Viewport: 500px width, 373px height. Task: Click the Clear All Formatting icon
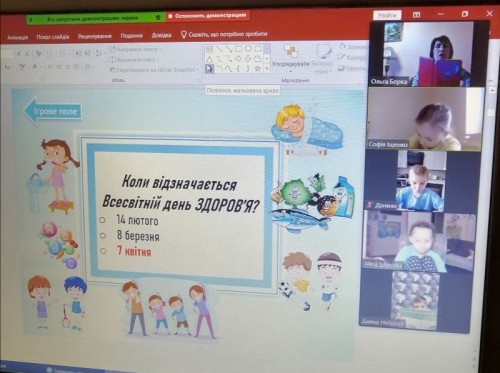(38, 53)
